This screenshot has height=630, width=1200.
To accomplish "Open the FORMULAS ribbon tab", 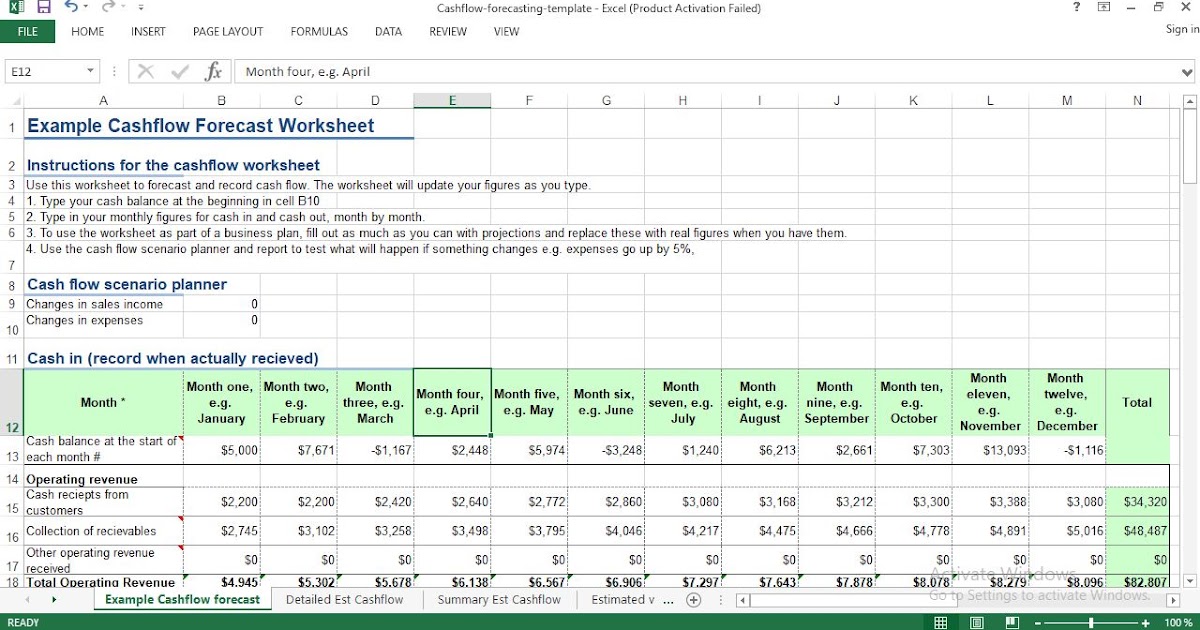I will (319, 32).
